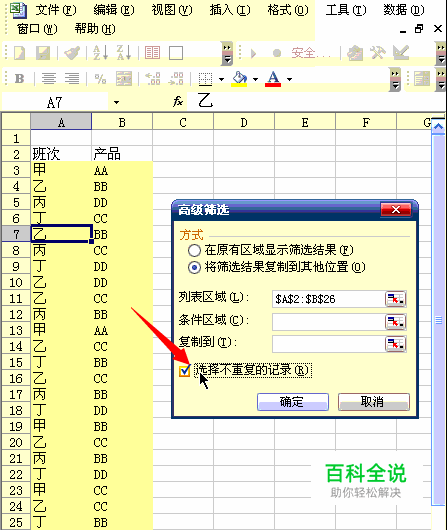Viewport: 448px width, 530px height.
Task: Expand formatting toolbar options chevron
Action: pyautogui.click(x=395, y=80)
